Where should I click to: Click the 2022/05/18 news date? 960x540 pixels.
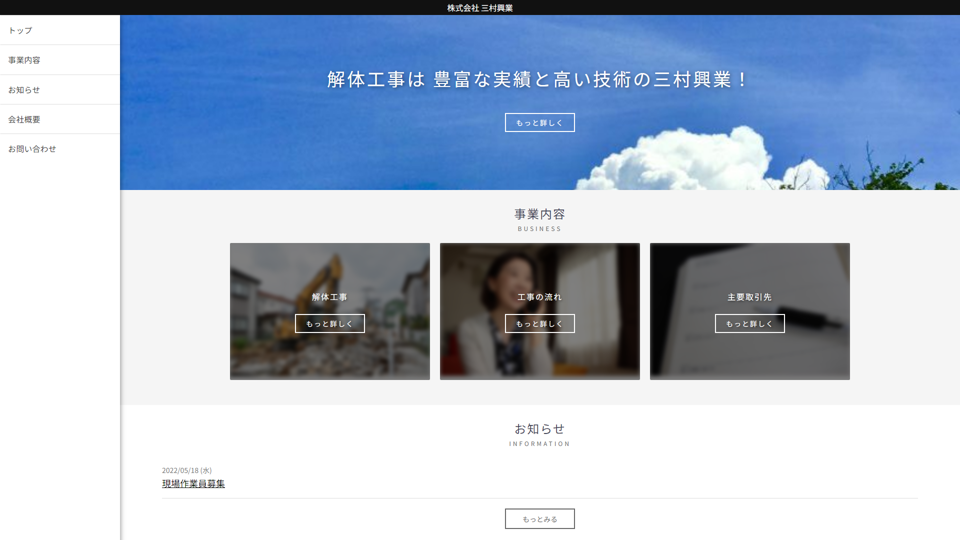(187, 470)
